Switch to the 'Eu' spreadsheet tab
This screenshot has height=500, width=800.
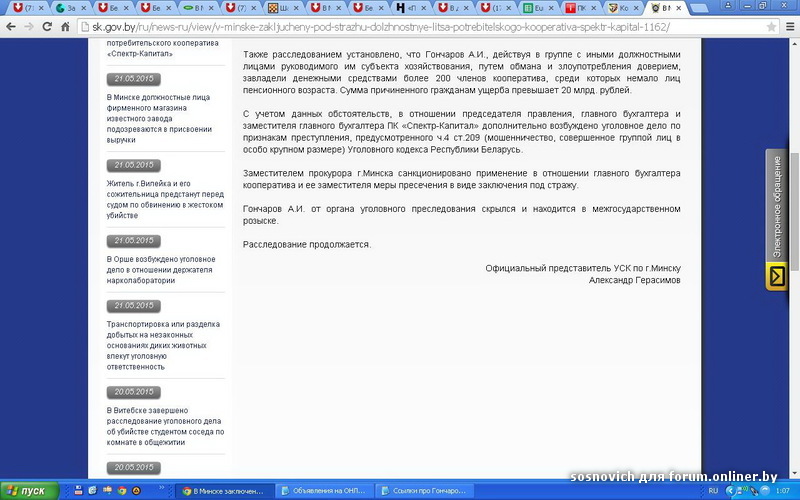click(538, 8)
